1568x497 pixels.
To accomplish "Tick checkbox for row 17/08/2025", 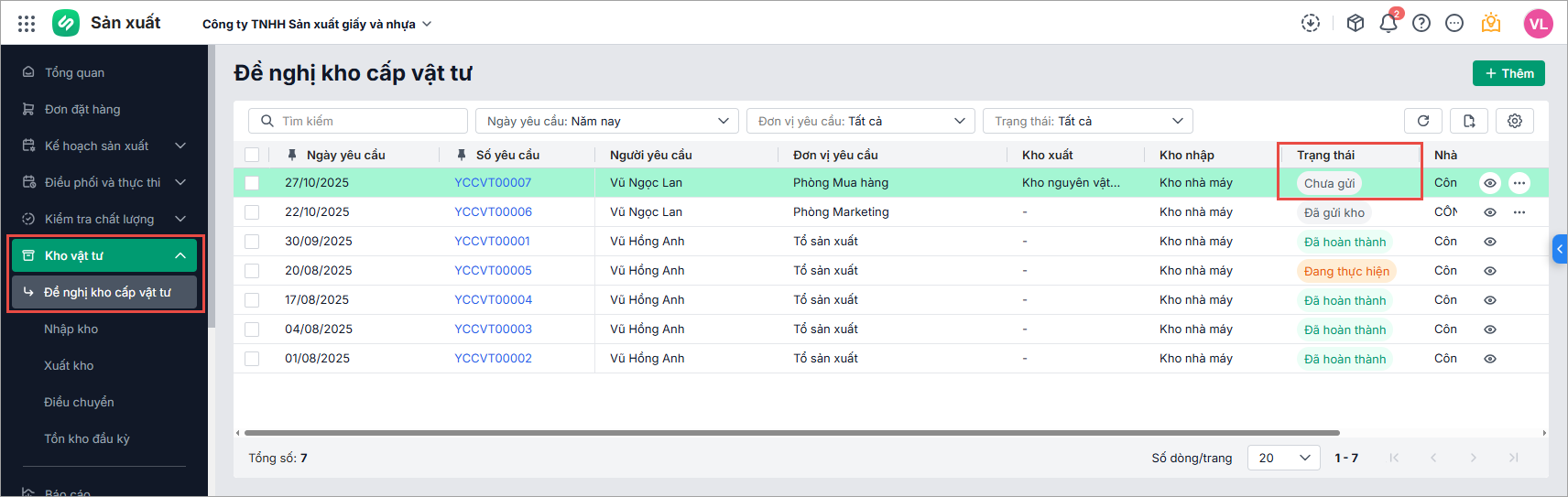I will tap(252, 300).
